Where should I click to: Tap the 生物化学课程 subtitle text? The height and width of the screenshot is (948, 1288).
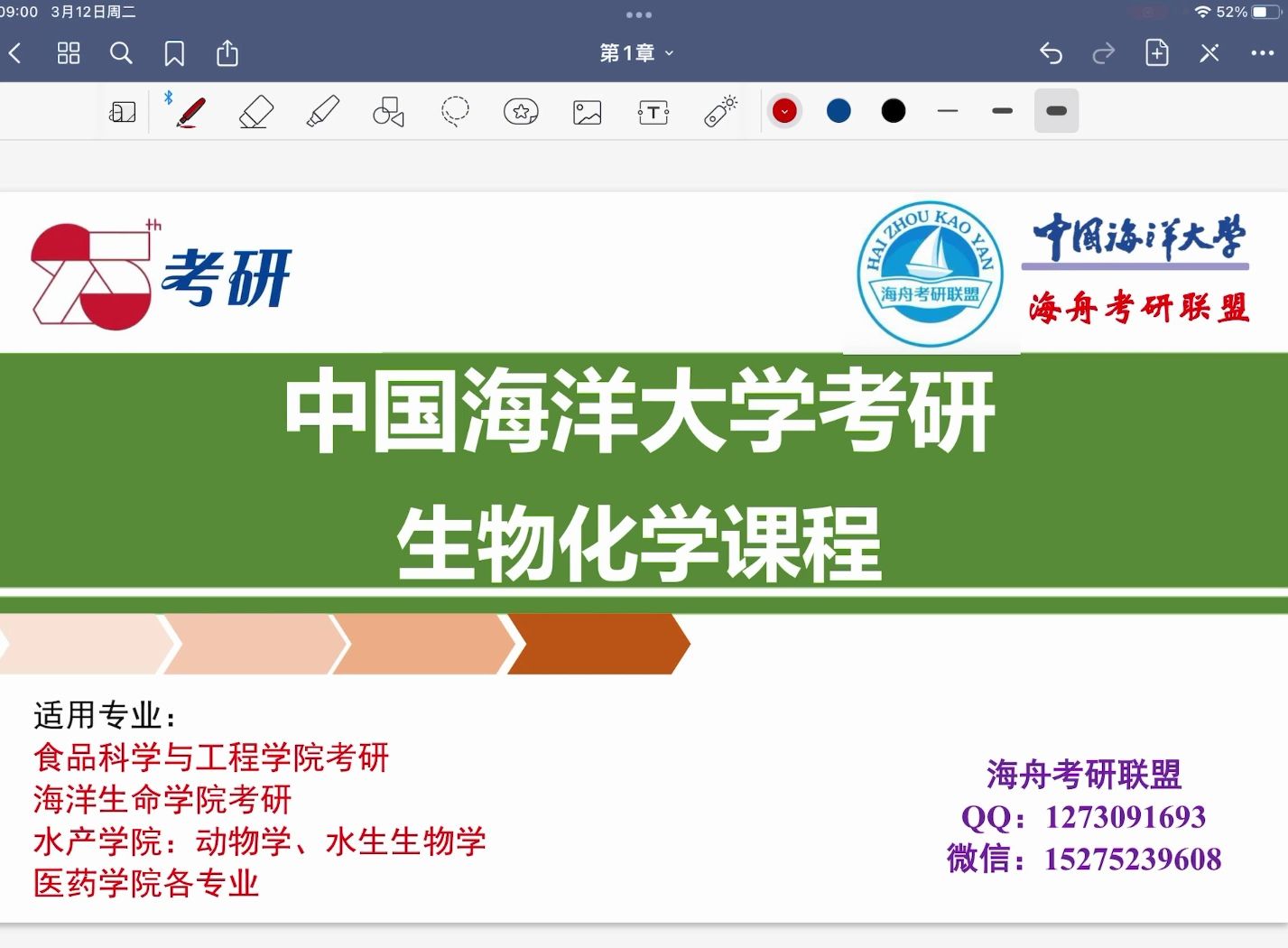[639, 544]
